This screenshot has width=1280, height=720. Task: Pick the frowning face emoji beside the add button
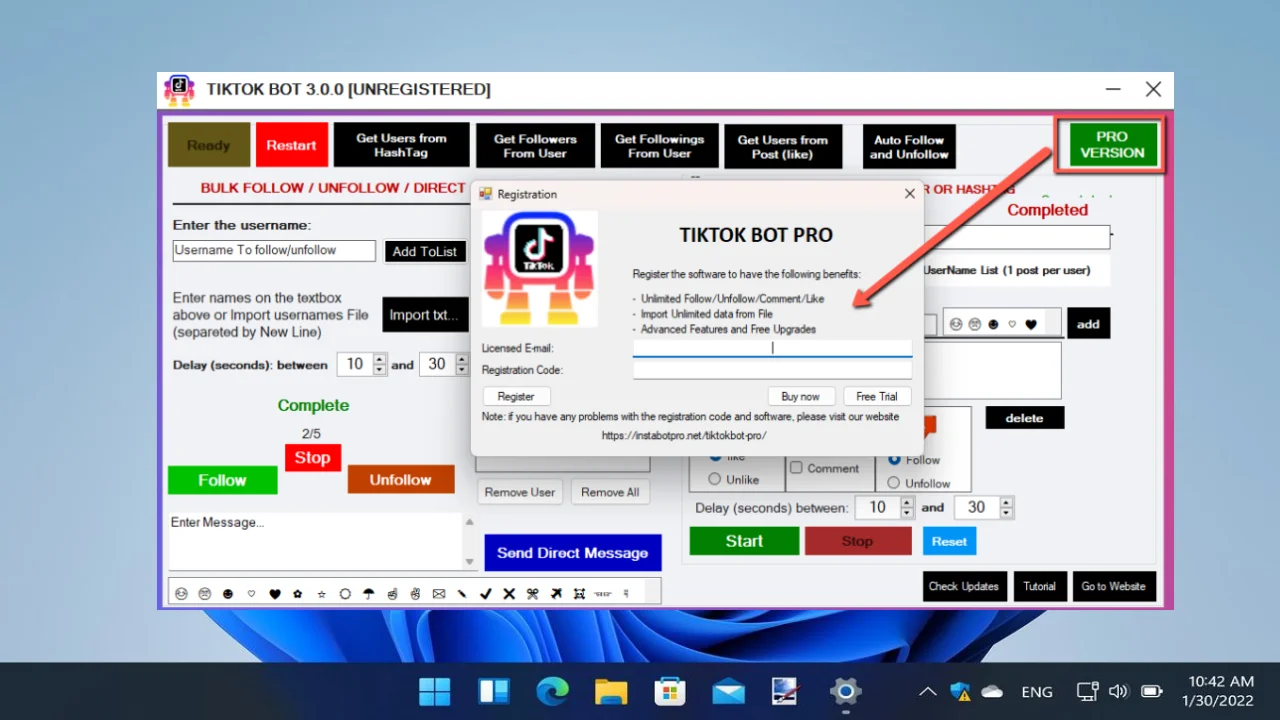tap(975, 324)
